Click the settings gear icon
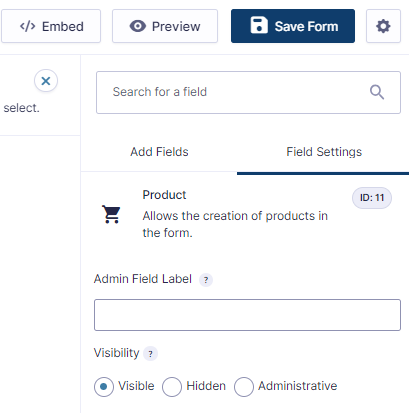The height and width of the screenshot is (413, 409). [x=383, y=26]
